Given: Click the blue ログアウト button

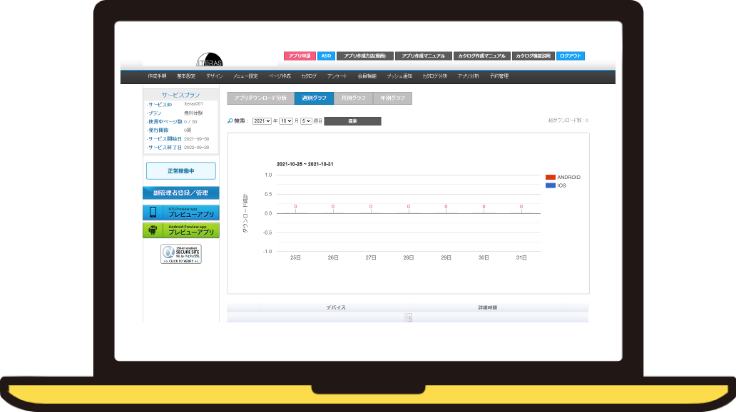Looking at the screenshot, I should [570, 56].
